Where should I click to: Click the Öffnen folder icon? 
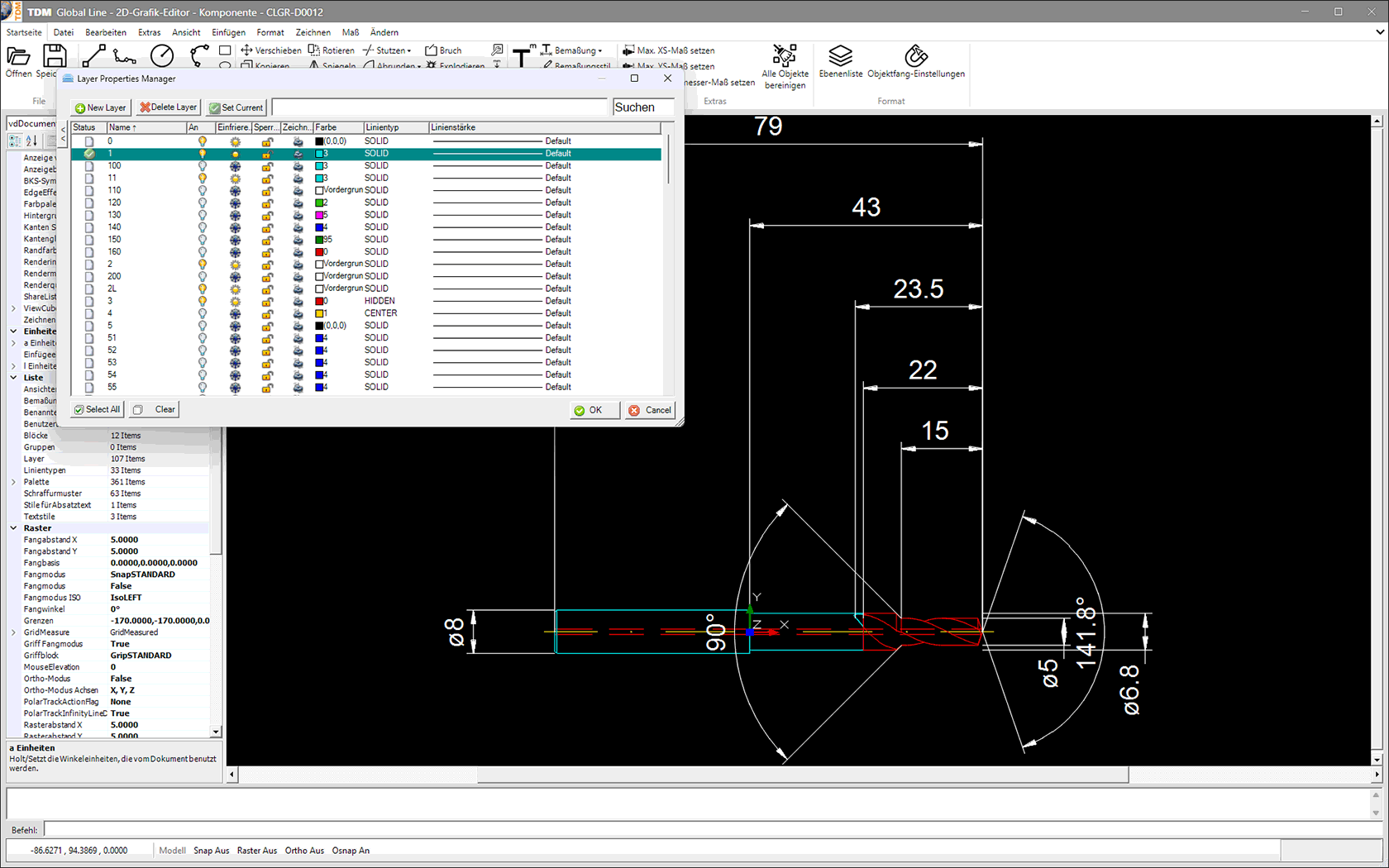point(18,56)
